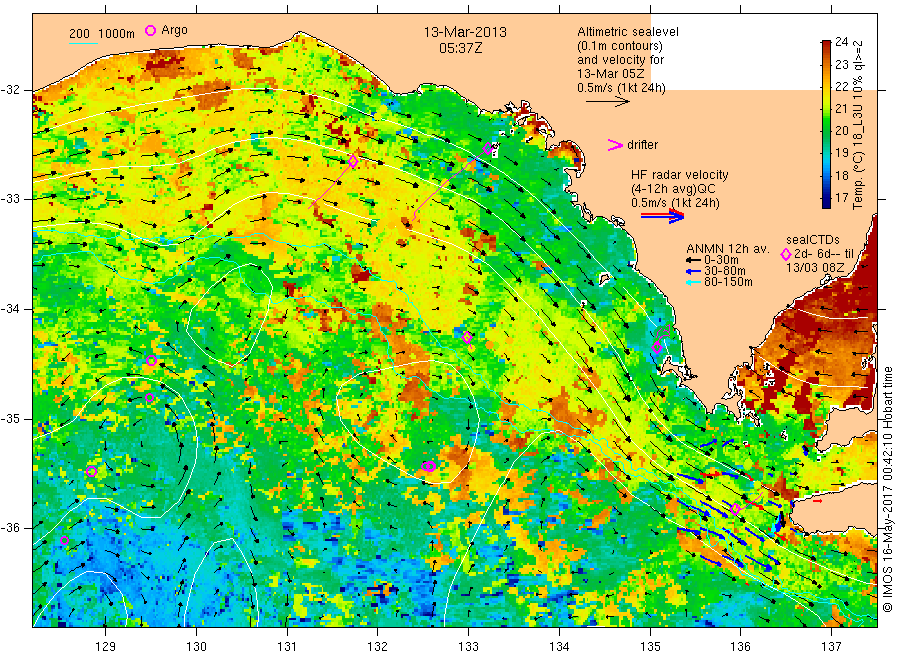Screen dimensions: 900x660
Task: Click the 13/03 08Z text
Action: click(815, 268)
